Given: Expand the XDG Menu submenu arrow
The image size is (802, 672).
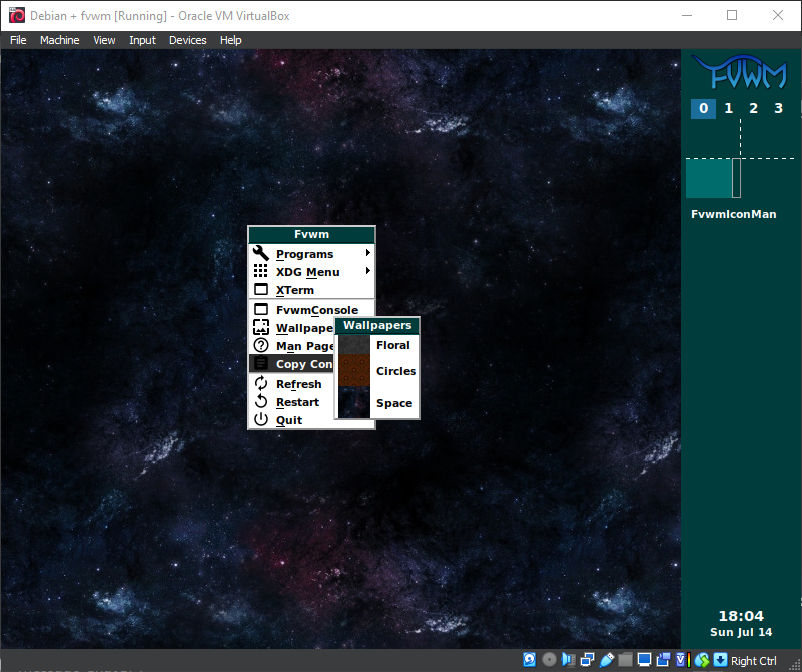Looking at the screenshot, I should tap(368, 272).
